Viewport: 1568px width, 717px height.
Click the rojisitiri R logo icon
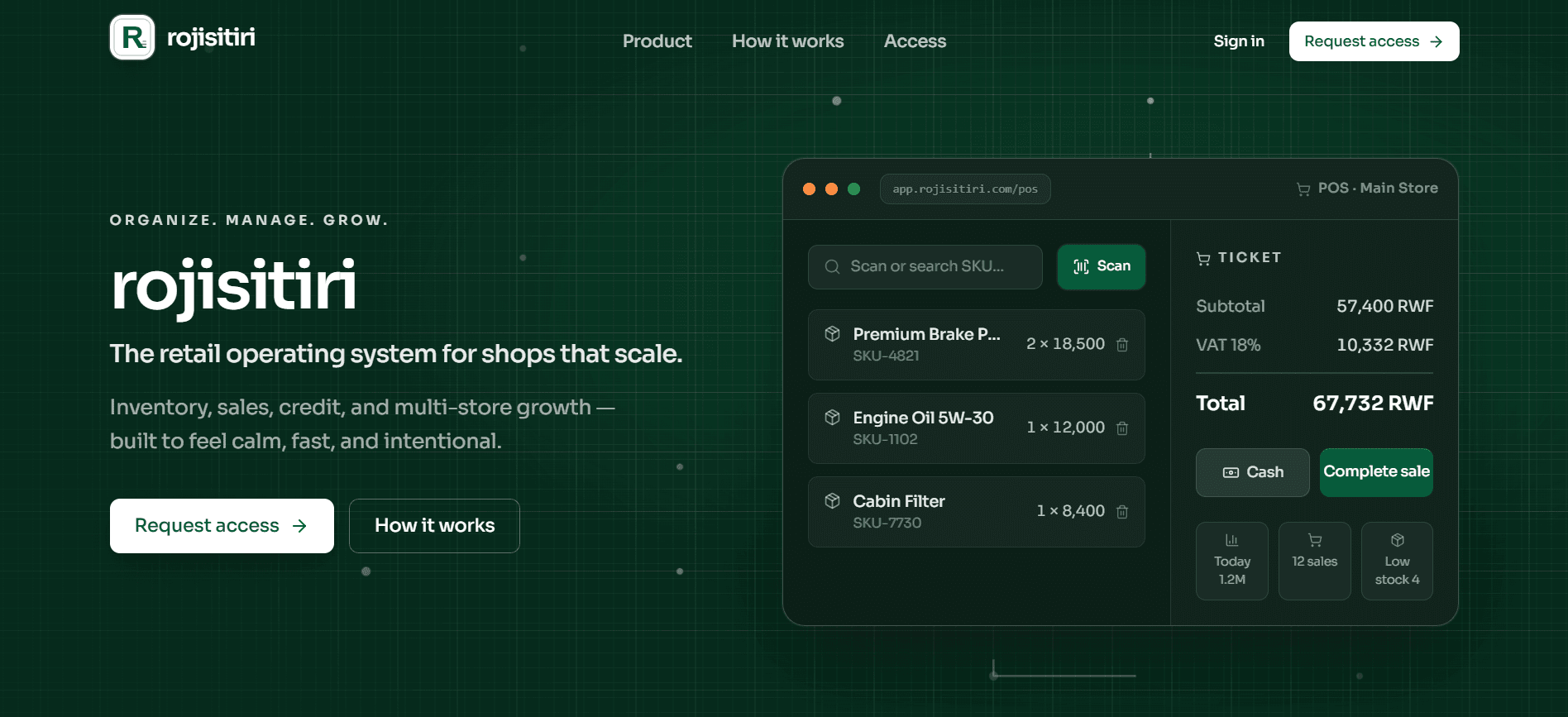132,37
